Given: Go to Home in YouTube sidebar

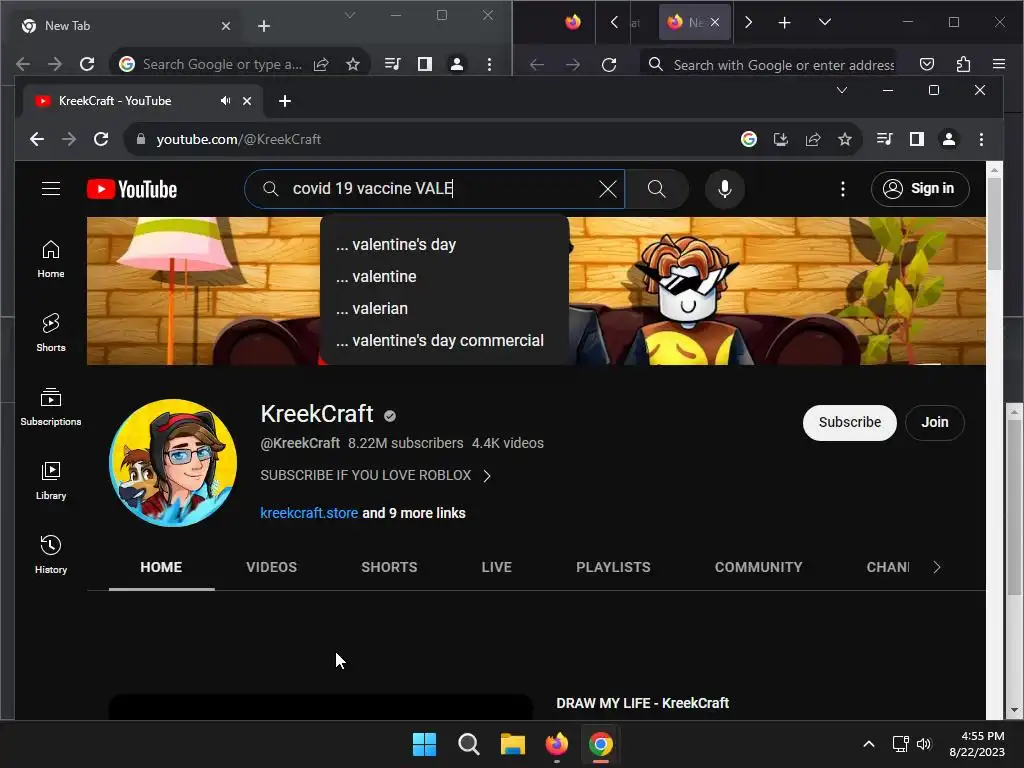Looking at the screenshot, I should (51, 259).
